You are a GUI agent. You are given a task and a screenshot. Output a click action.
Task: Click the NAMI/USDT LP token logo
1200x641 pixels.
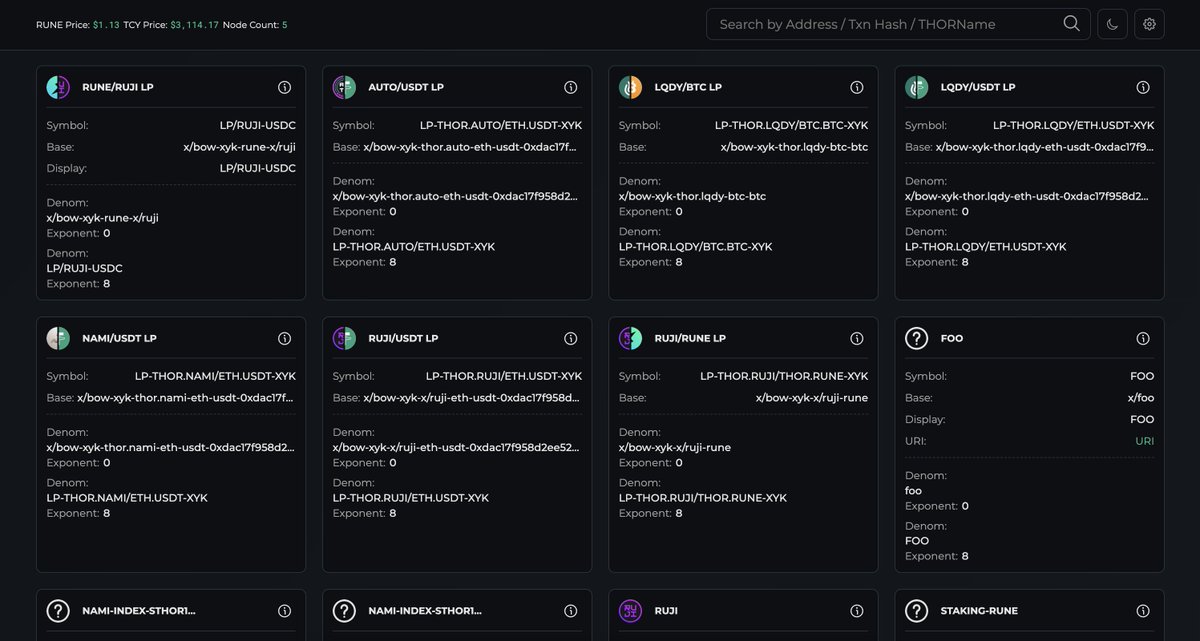point(58,339)
